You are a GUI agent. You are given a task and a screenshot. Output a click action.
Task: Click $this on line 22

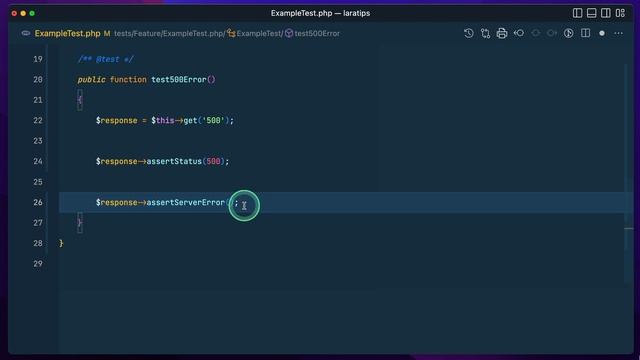(162, 120)
